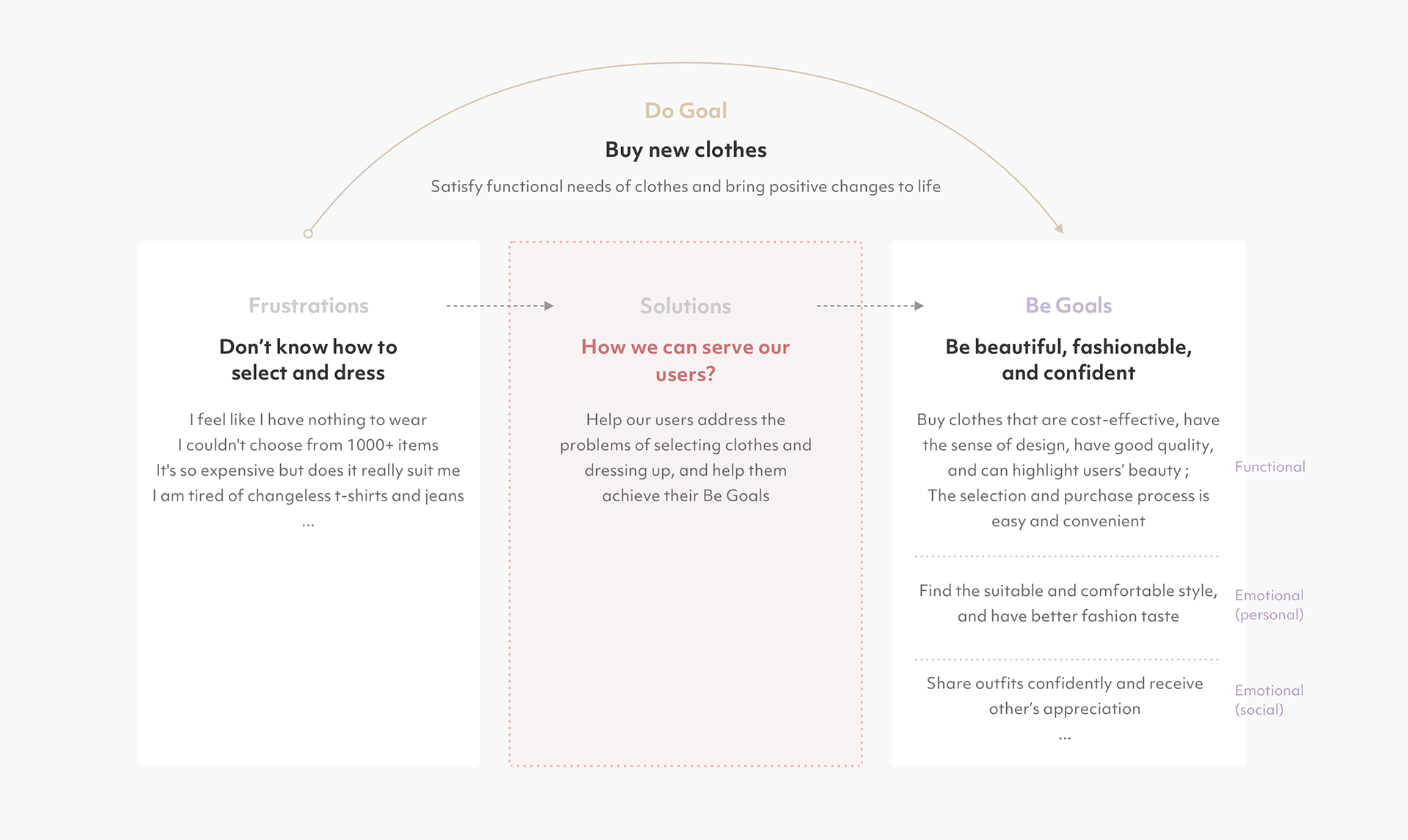This screenshot has height=840, width=1408.
Task: Click the "Buy new clothes" title
Action: point(686,150)
